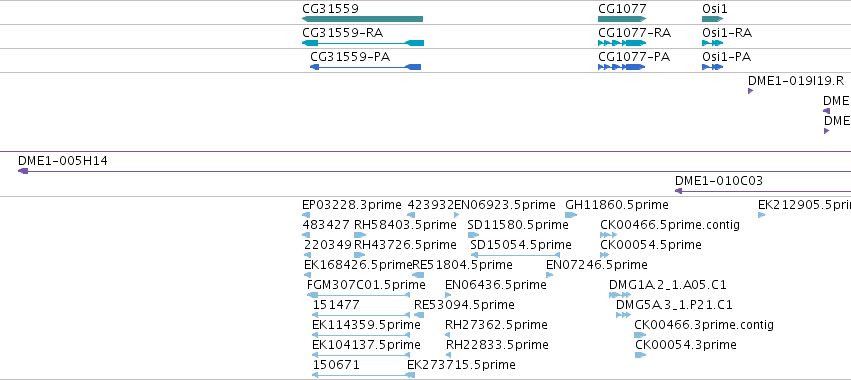The height and width of the screenshot is (380, 851).
Task: Select the CK00054.5prime EST arrows
Action: point(605,255)
